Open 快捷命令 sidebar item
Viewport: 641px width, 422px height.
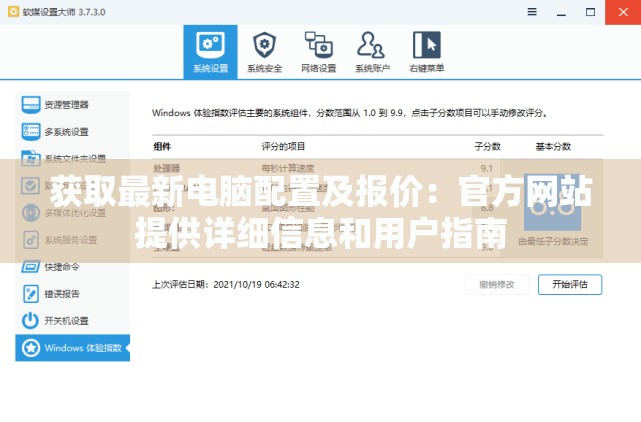(x=72, y=267)
